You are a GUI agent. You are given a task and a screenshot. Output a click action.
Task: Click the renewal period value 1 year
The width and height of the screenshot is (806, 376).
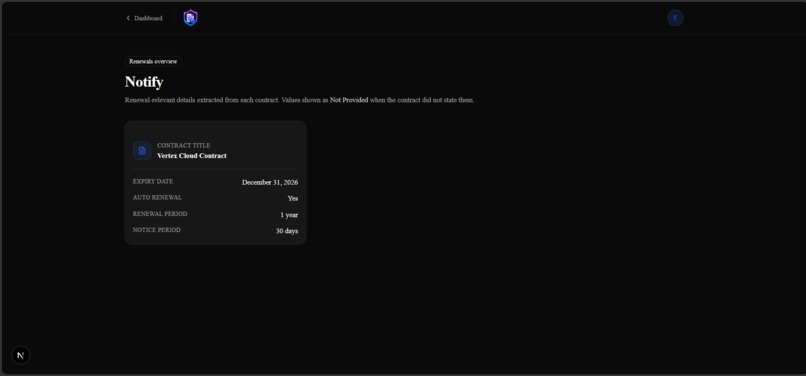[289, 215]
